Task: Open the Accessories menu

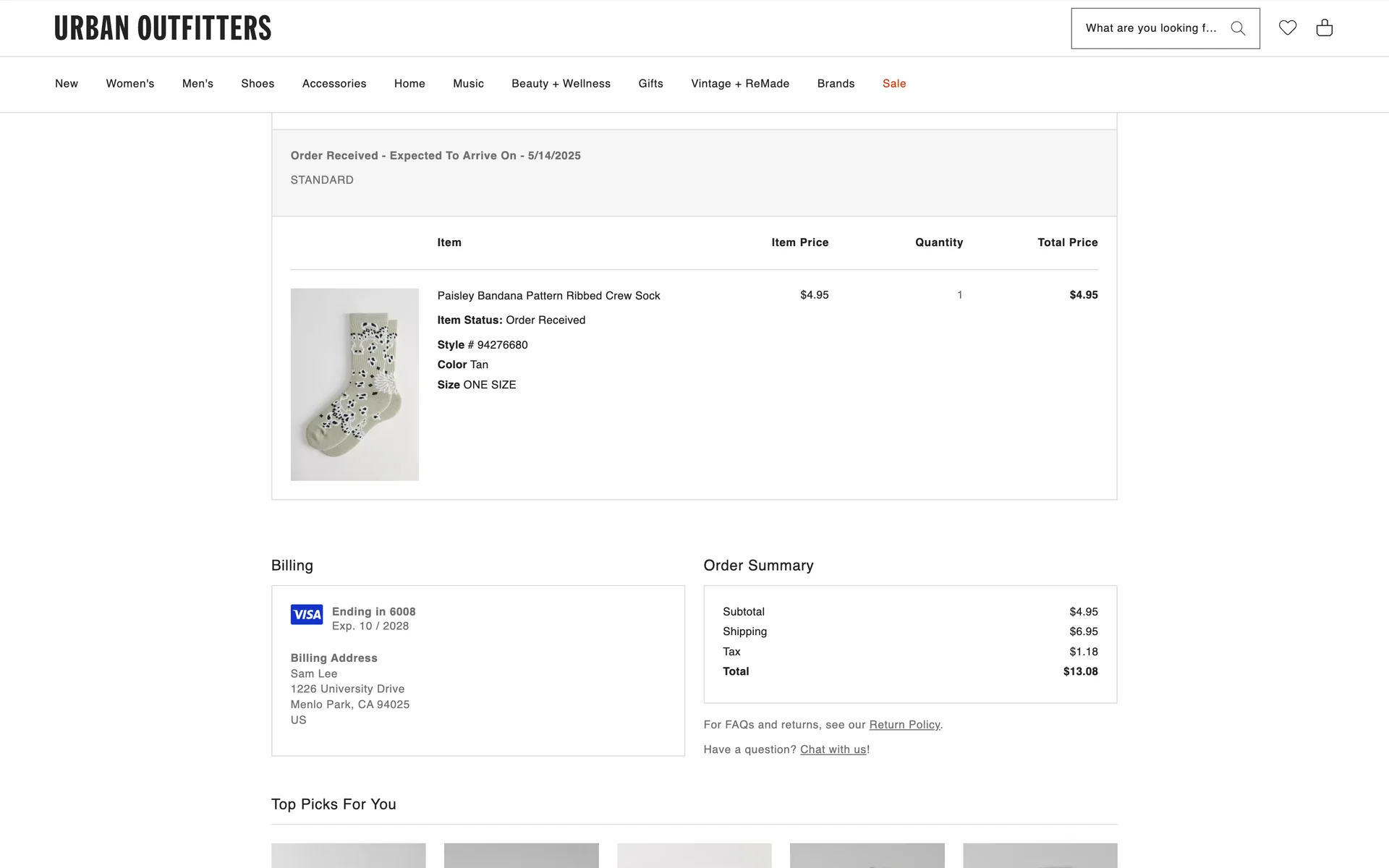Action: 334,84
